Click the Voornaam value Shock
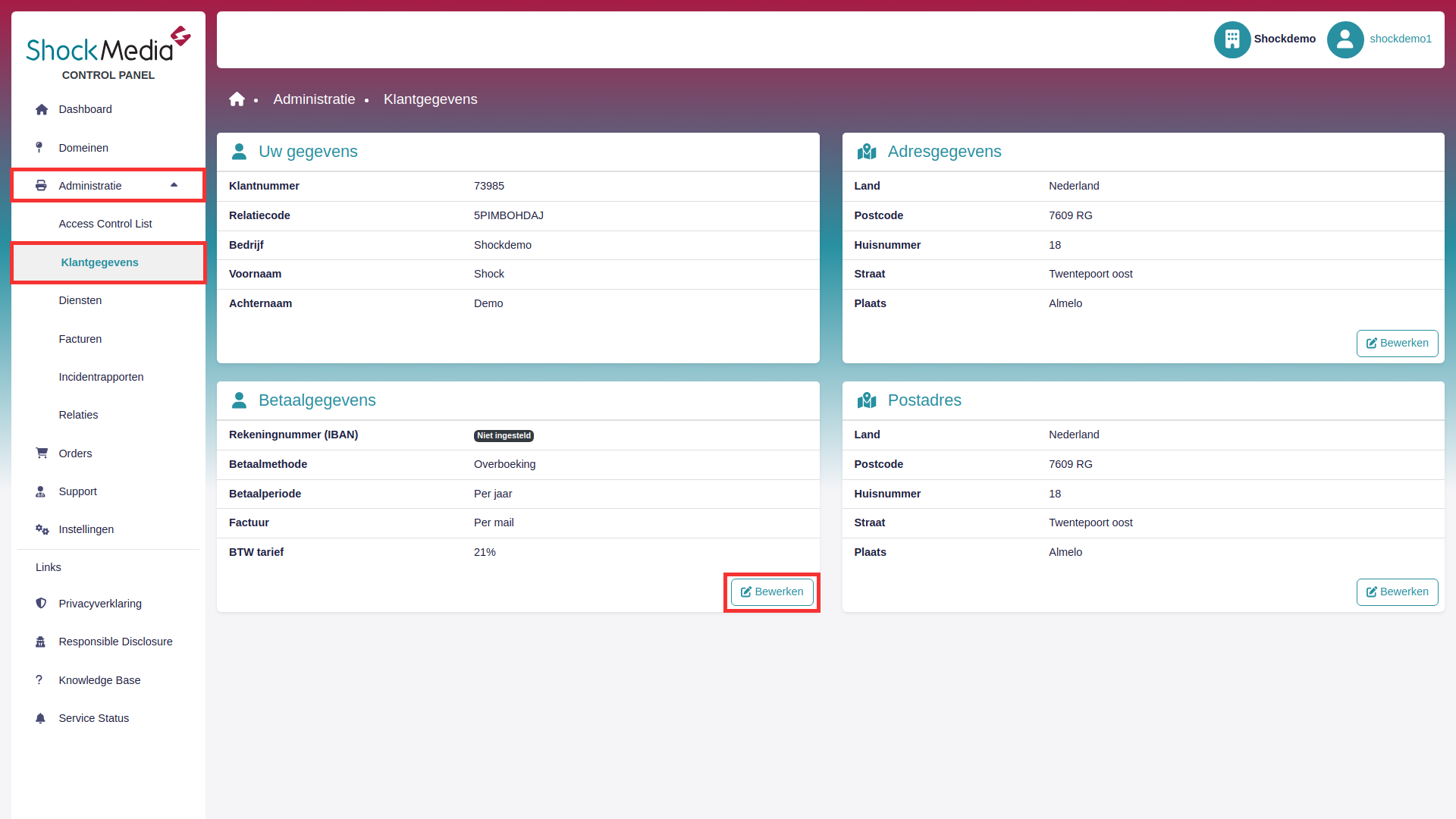This screenshot has height=819, width=1456. click(x=489, y=274)
